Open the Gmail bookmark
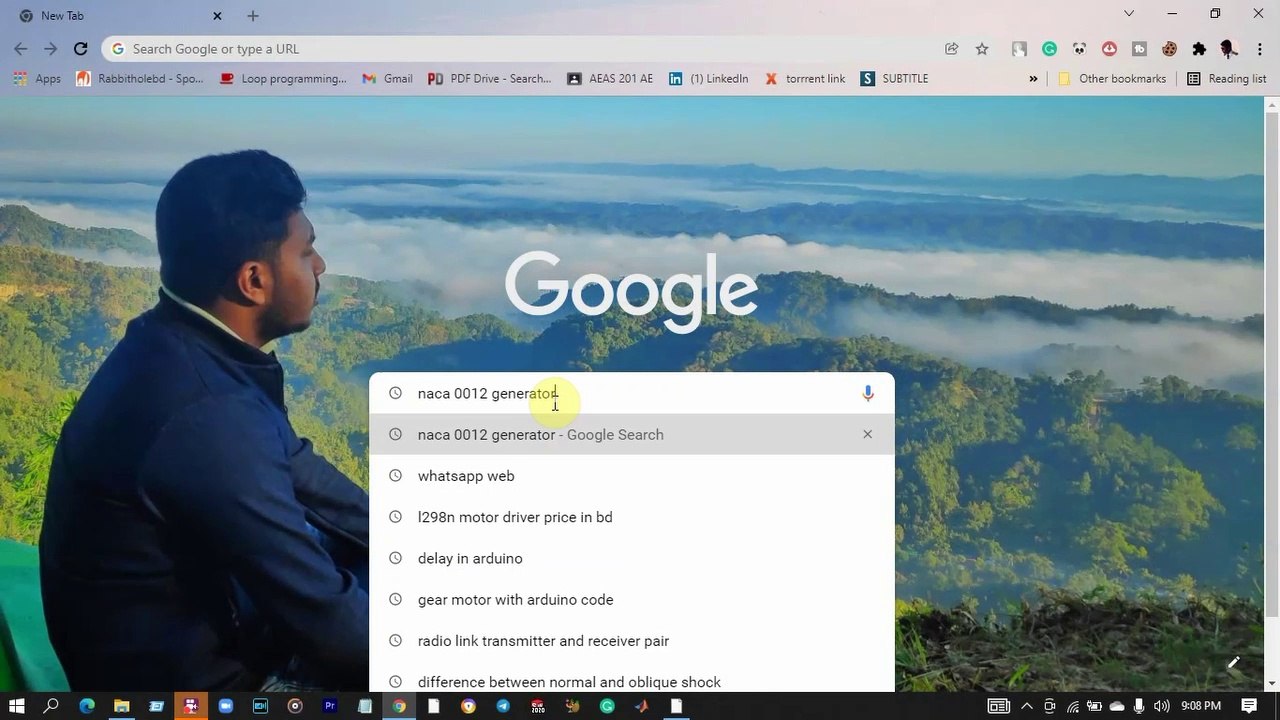Image resolution: width=1280 pixels, height=720 pixels. [387, 79]
